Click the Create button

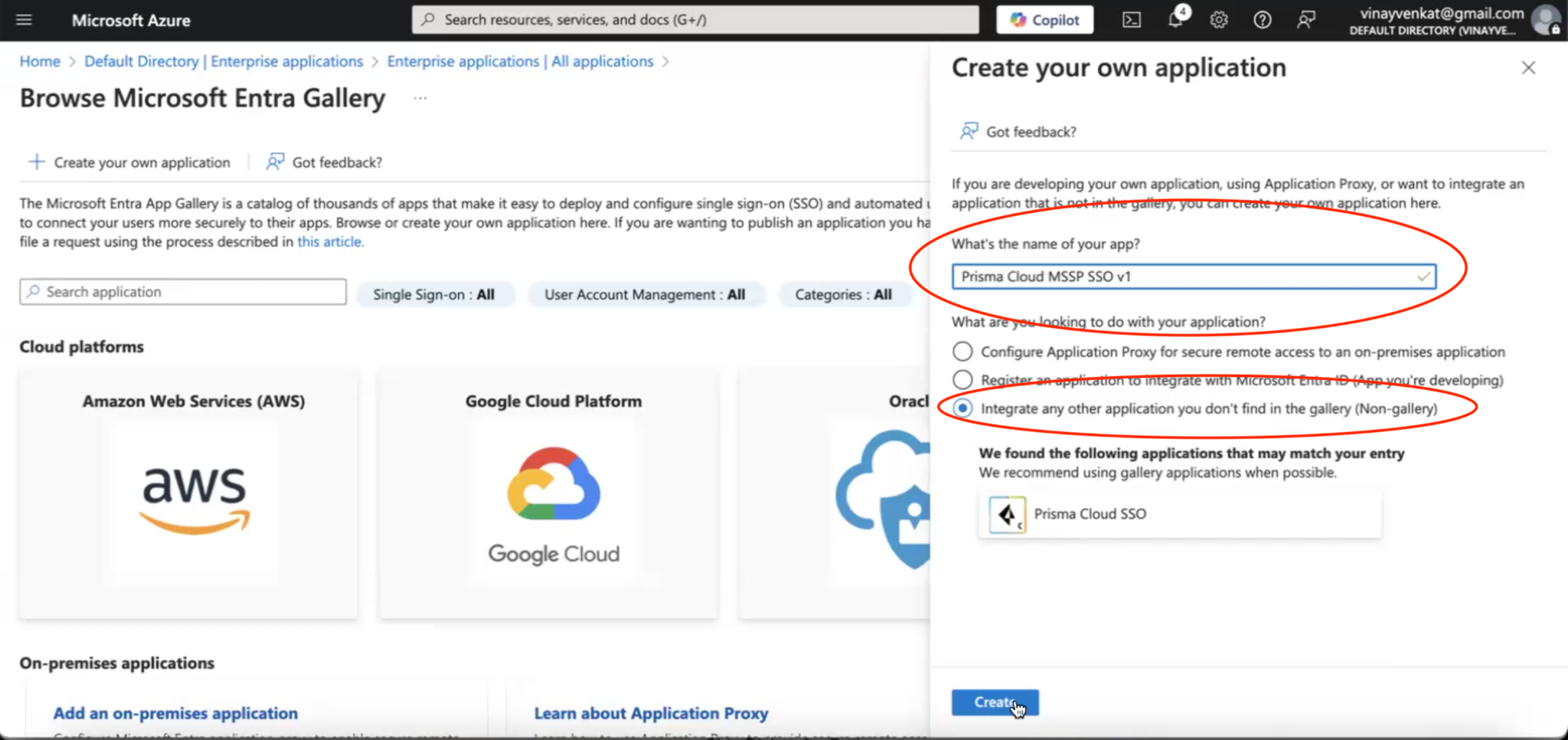click(x=995, y=702)
